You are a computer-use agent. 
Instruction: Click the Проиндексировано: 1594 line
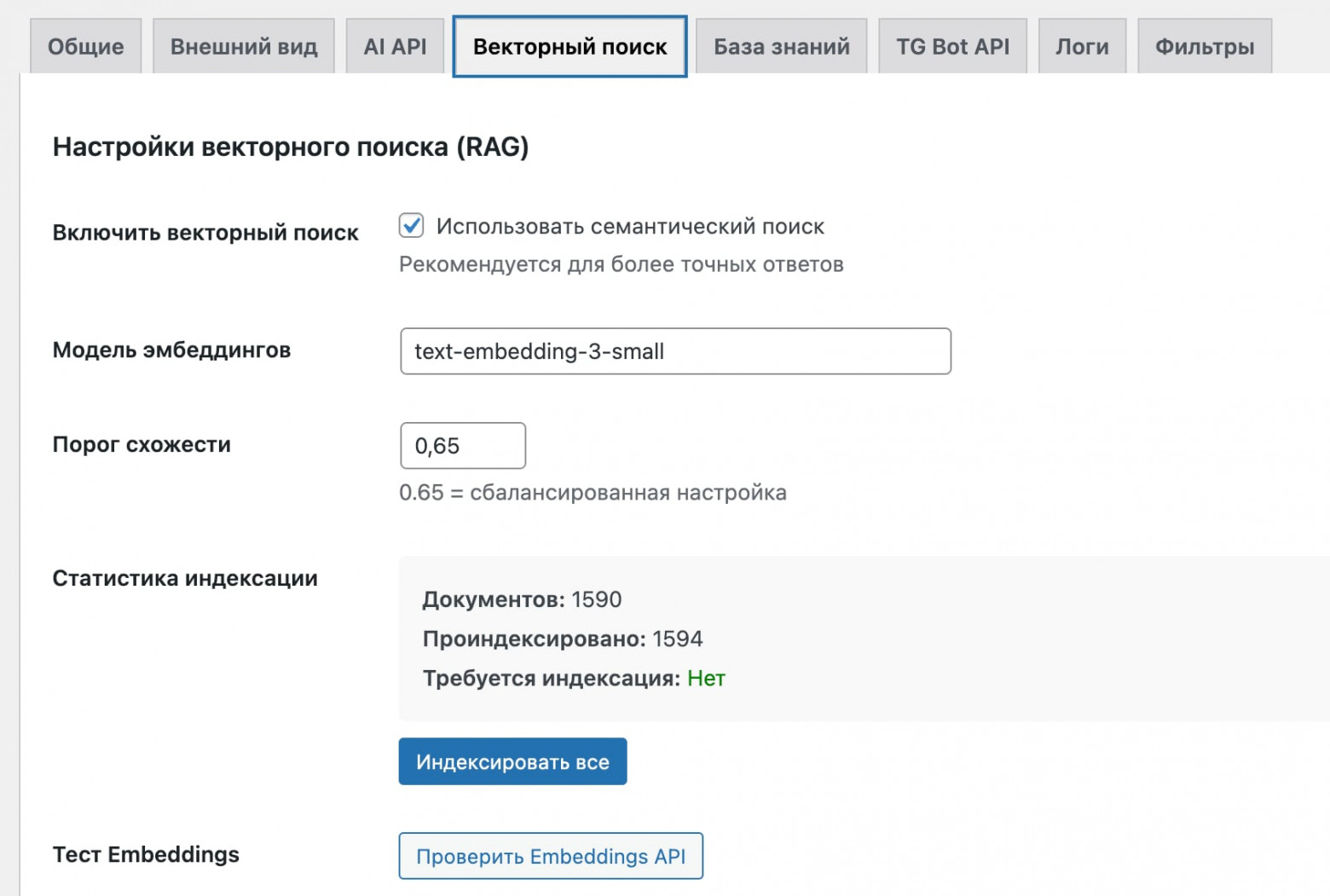coord(562,639)
